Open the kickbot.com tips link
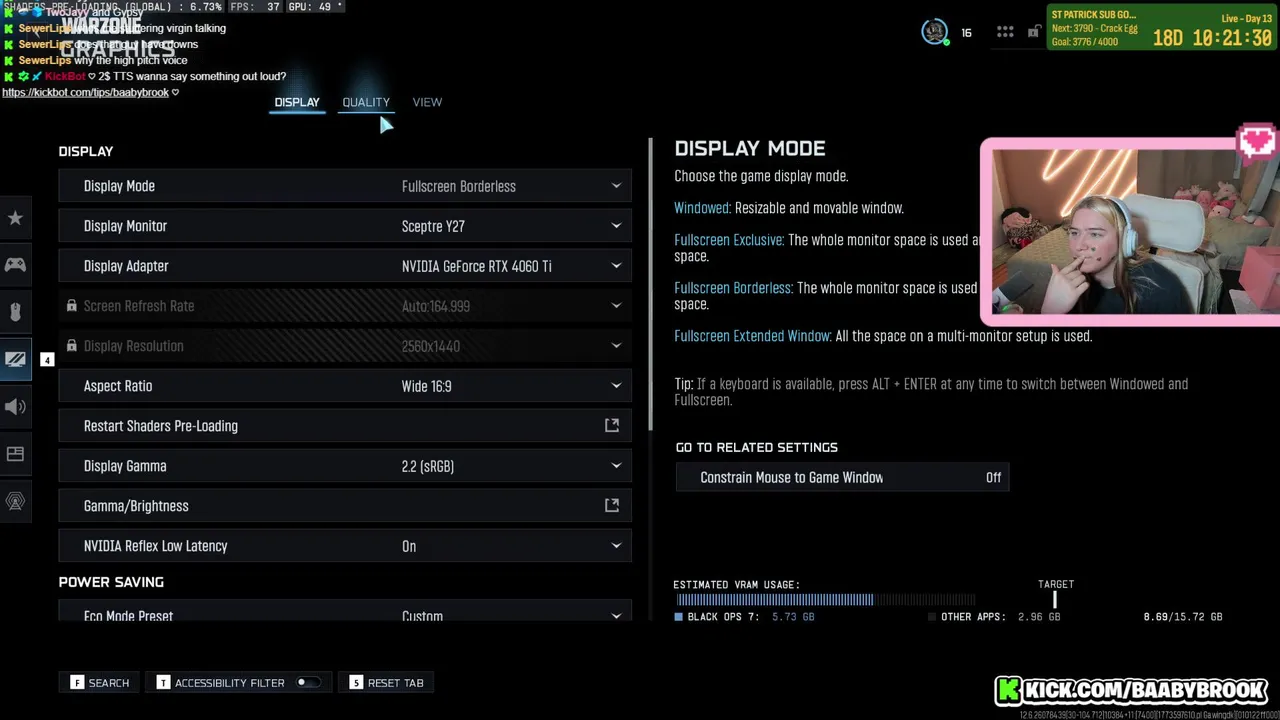 86,92
